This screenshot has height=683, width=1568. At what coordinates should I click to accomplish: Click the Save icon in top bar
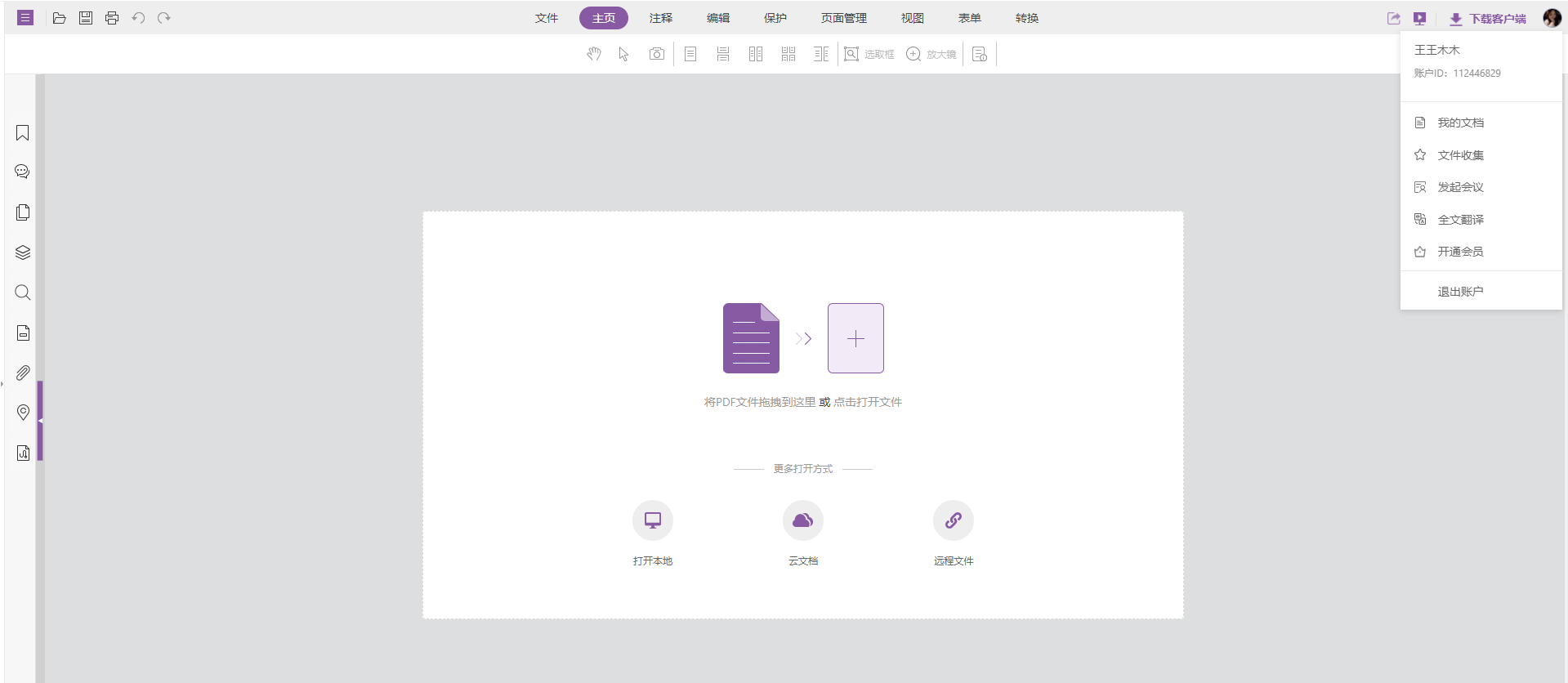pyautogui.click(x=86, y=18)
